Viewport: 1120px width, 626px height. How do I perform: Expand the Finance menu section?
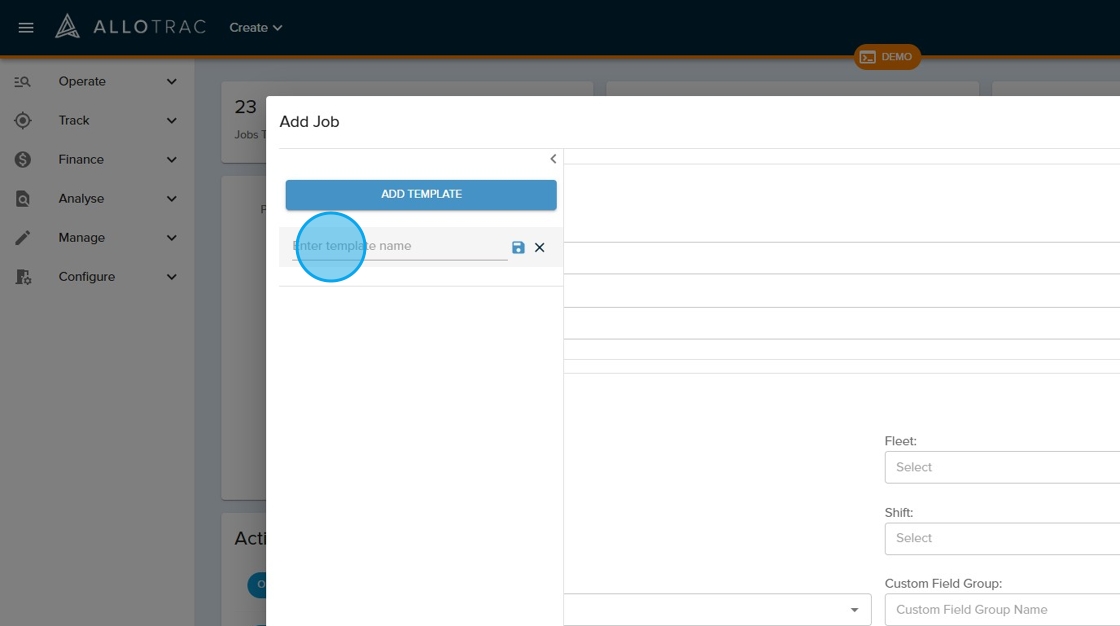click(171, 160)
